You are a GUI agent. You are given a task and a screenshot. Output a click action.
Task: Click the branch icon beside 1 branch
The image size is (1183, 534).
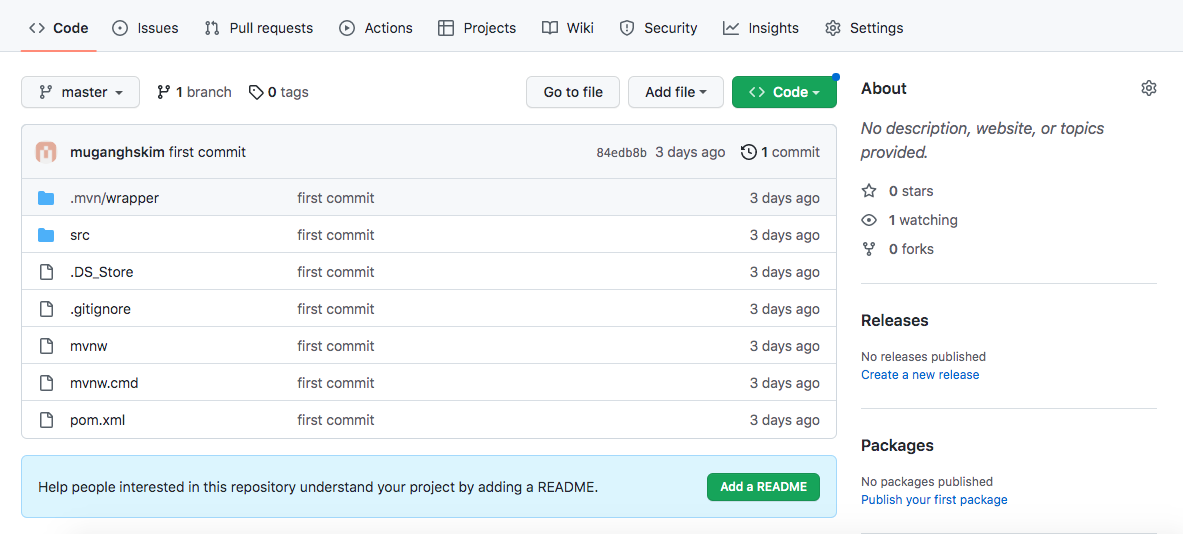pyautogui.click(x=163, y=92)
